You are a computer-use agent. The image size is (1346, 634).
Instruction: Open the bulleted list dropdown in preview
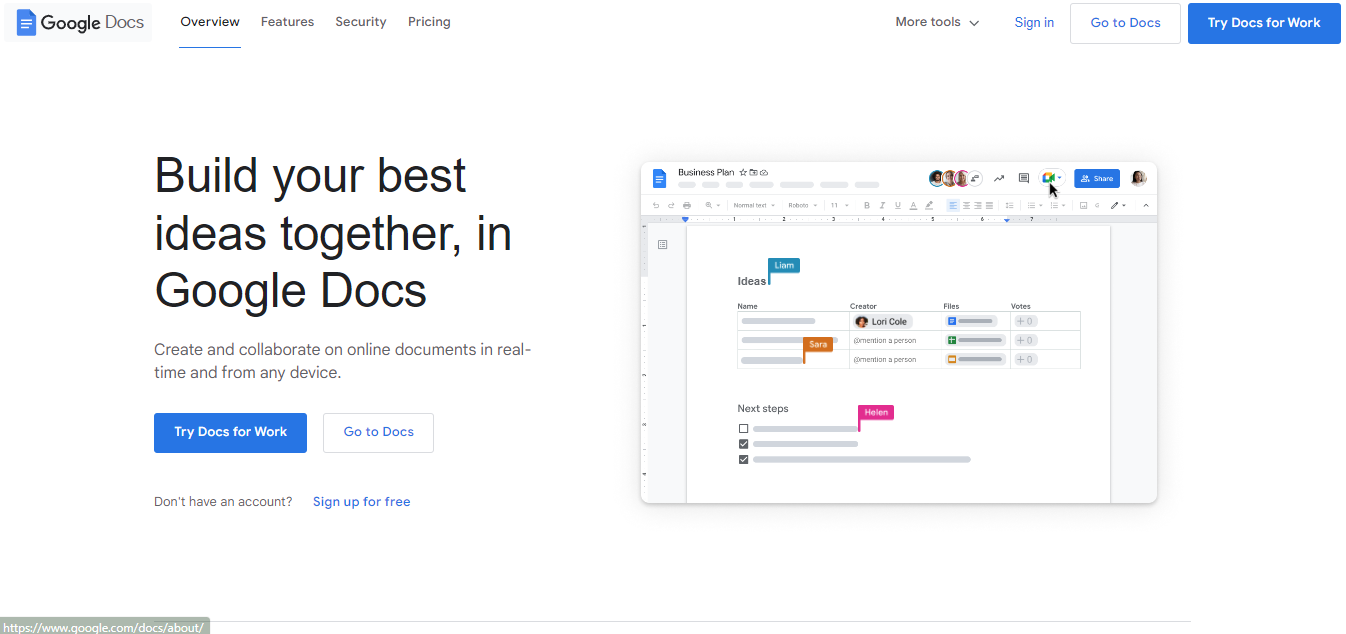(x=1041, y=205)
